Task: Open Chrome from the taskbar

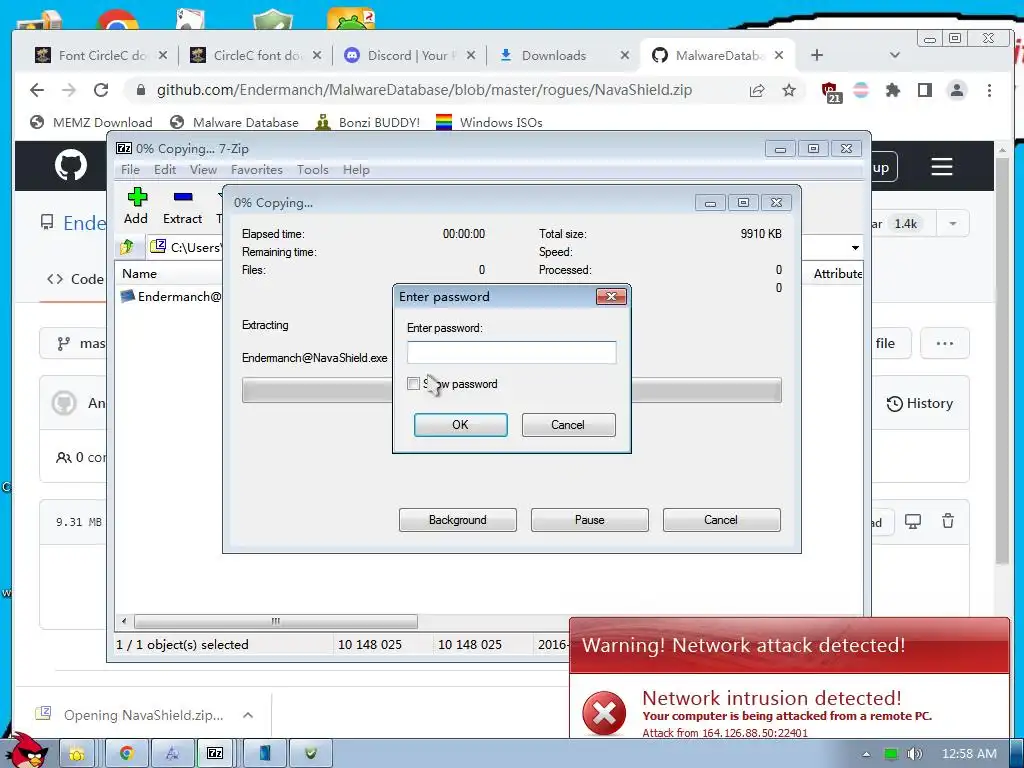Action: coord(126,754)
